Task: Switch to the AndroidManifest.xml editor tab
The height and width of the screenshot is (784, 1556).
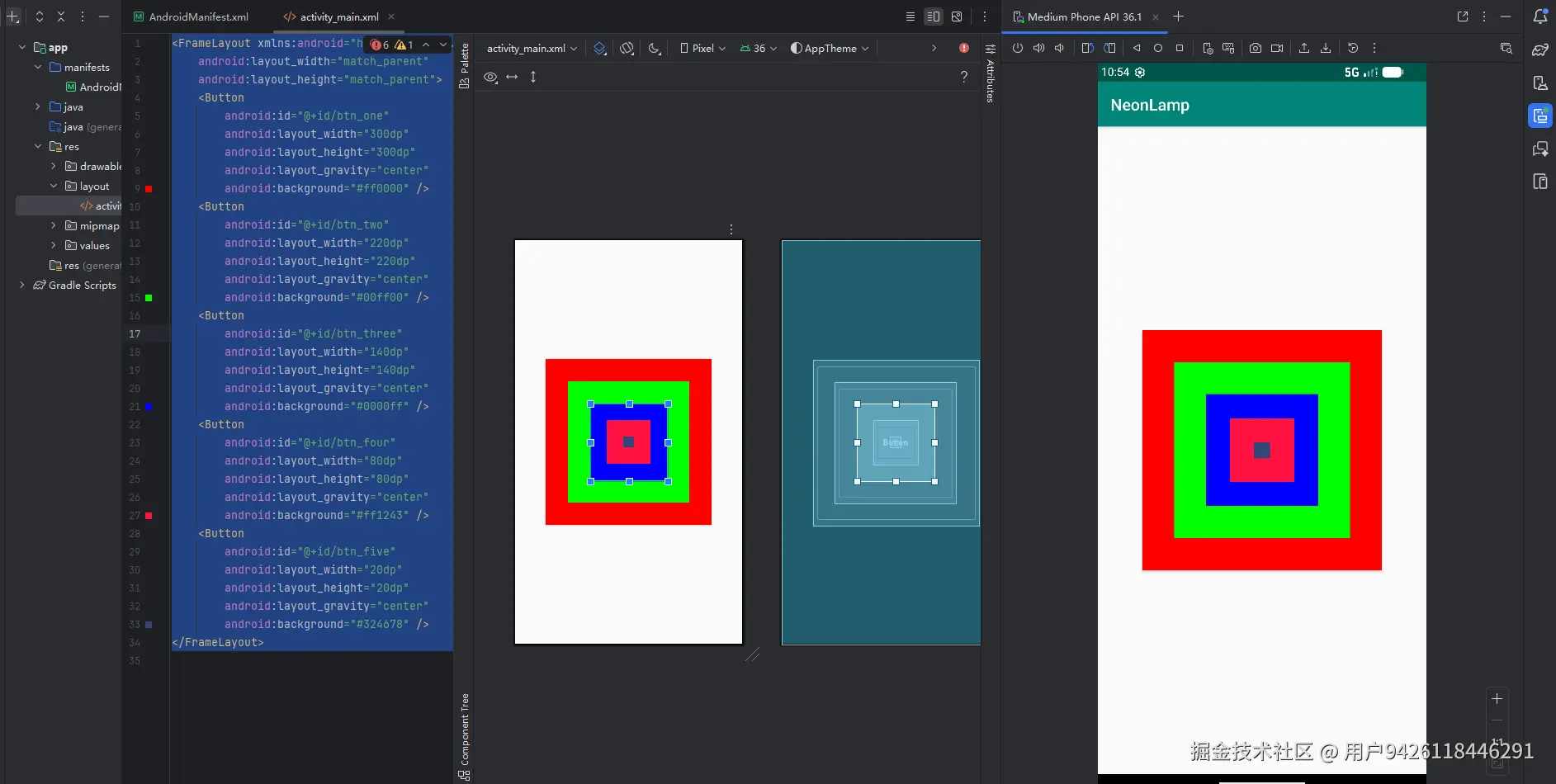Action: 191,17
